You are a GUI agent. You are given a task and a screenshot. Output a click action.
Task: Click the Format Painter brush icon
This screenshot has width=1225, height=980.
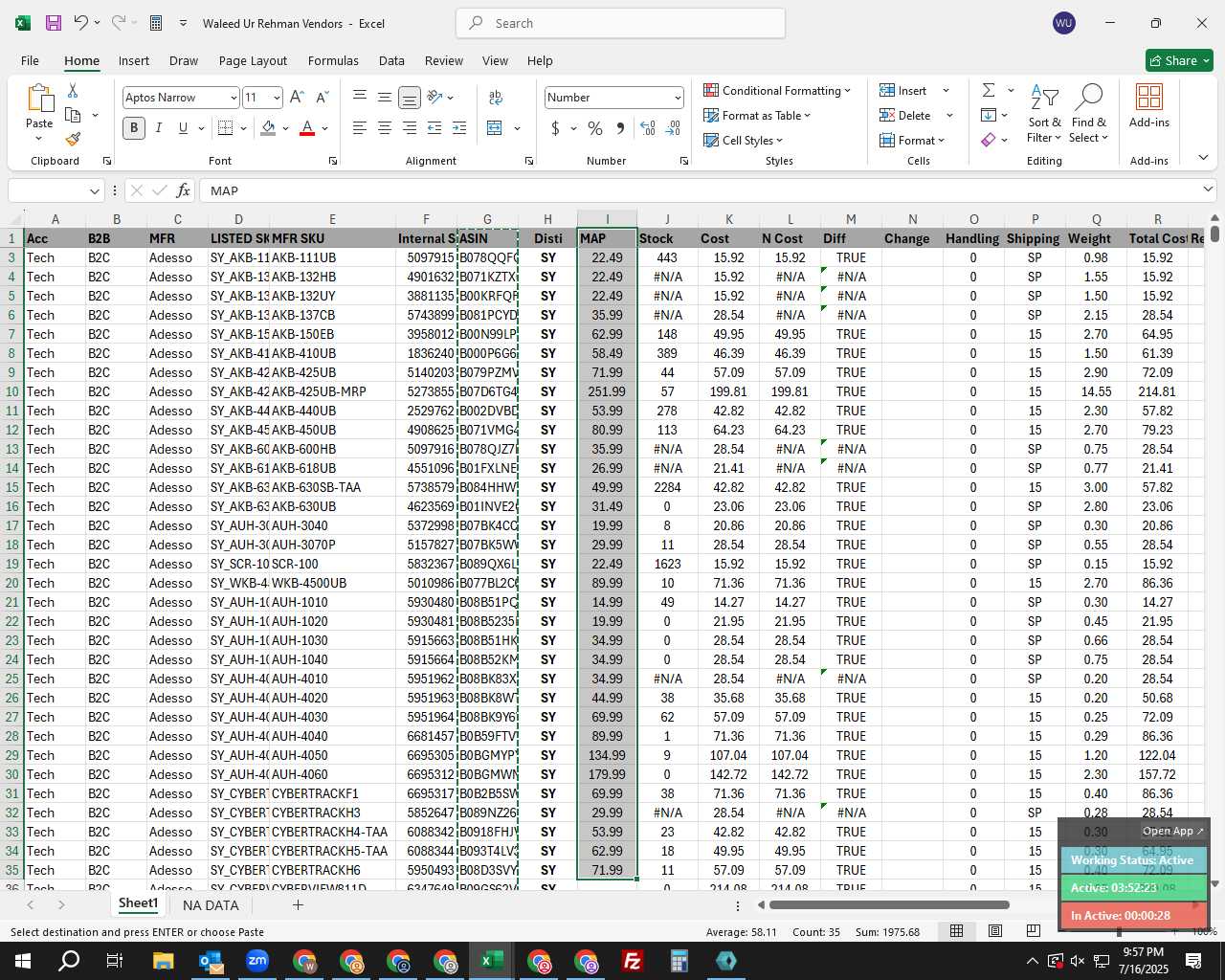coord(73,139)
